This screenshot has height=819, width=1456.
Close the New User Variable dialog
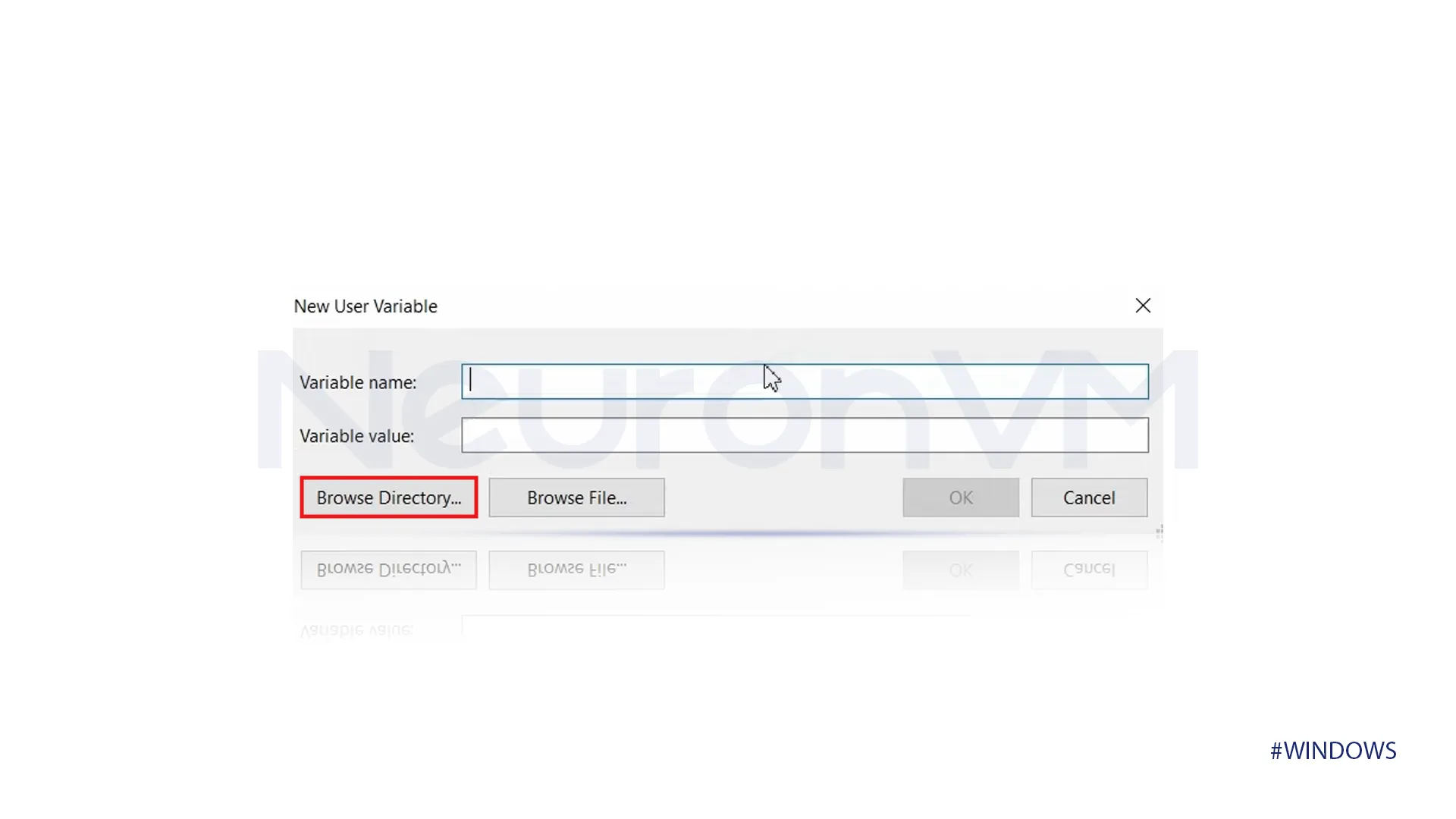click(1143, 306)
